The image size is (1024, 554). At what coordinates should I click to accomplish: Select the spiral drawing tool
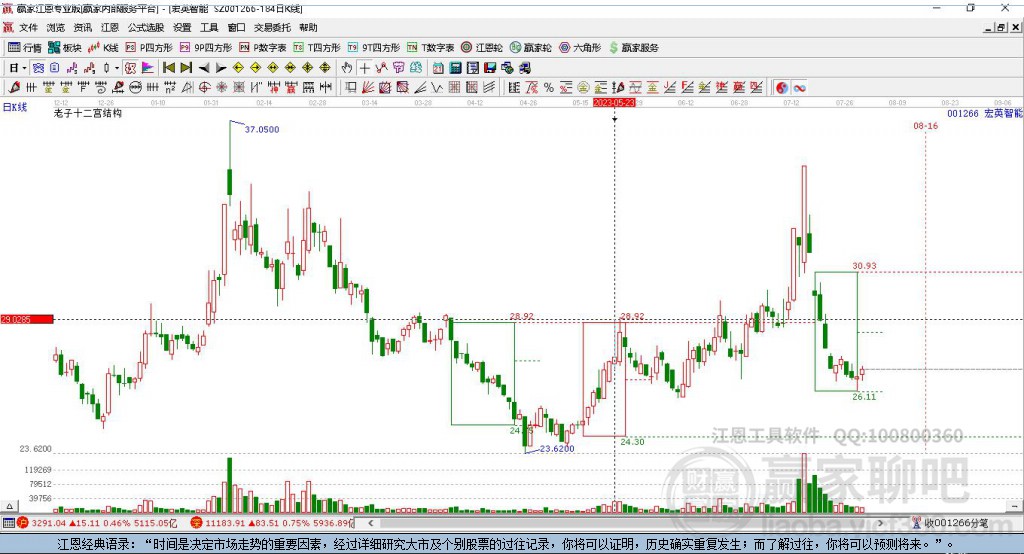pyautogui.click(x=101, y=88)
